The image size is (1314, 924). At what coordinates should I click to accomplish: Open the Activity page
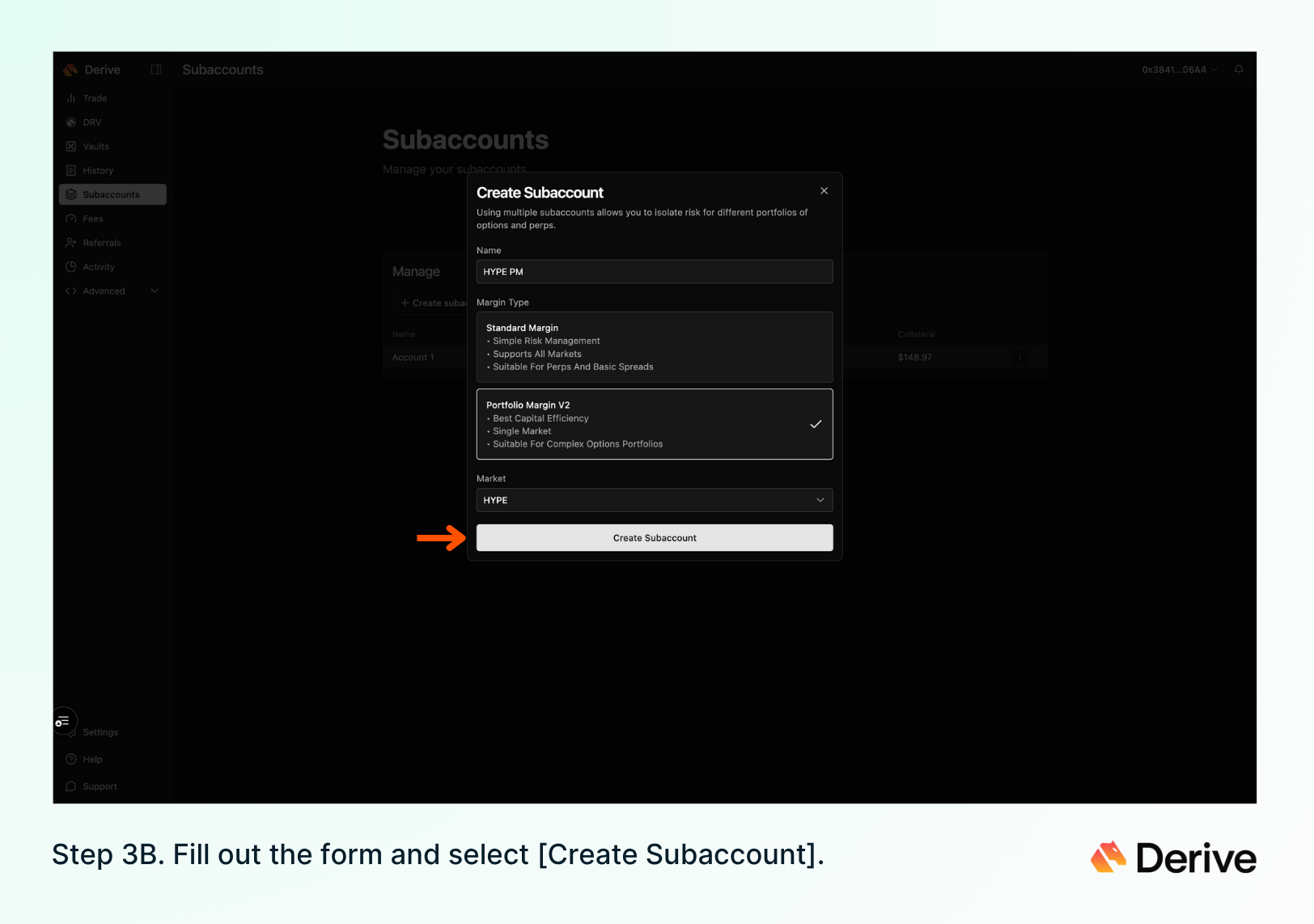98,267
